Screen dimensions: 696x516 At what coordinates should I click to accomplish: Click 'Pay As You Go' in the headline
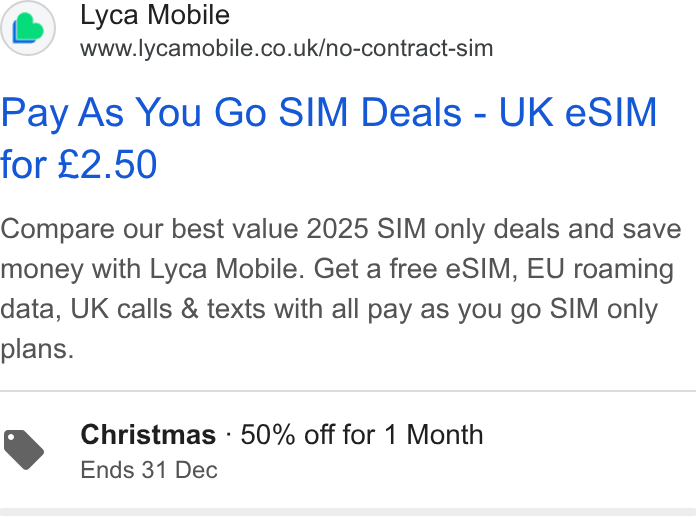pos(134,113)
